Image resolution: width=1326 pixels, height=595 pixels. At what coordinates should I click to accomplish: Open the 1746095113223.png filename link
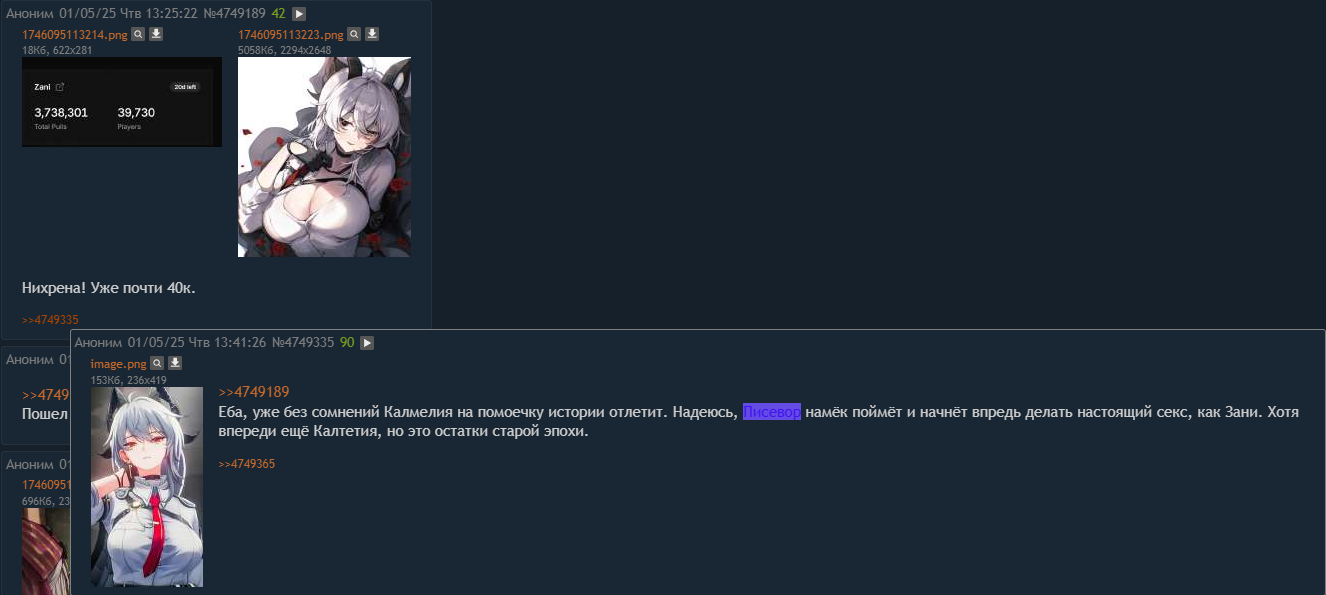click(291, 35)
